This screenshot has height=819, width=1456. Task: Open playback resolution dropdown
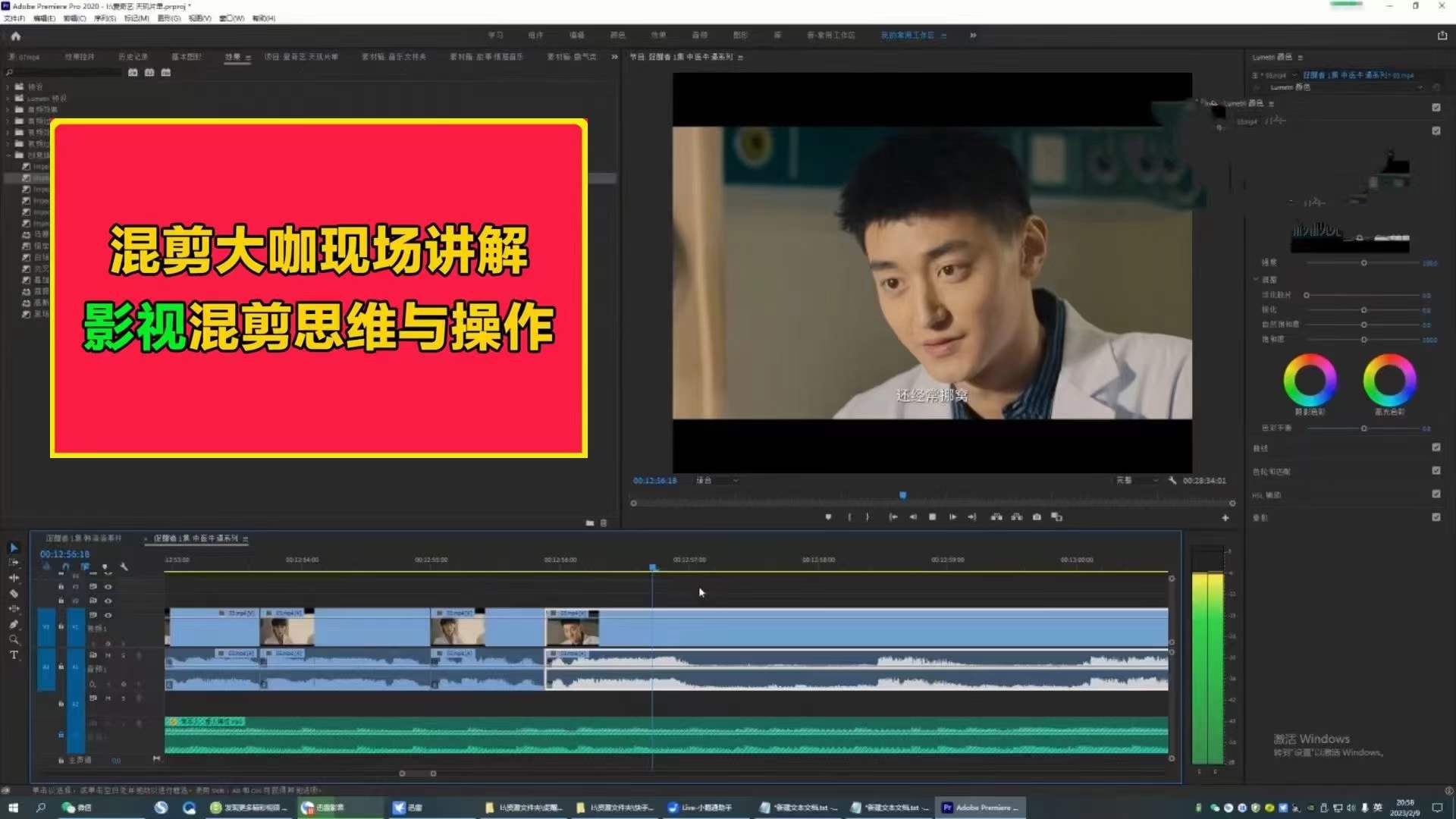(x=1137, y=481)
